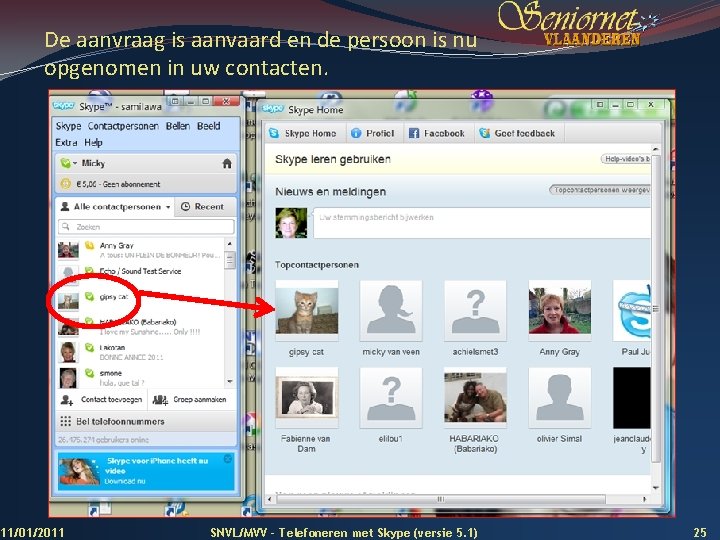Click Download nu in iPhone ad
Screen dimensions: 720x540
tap(125, 481)
